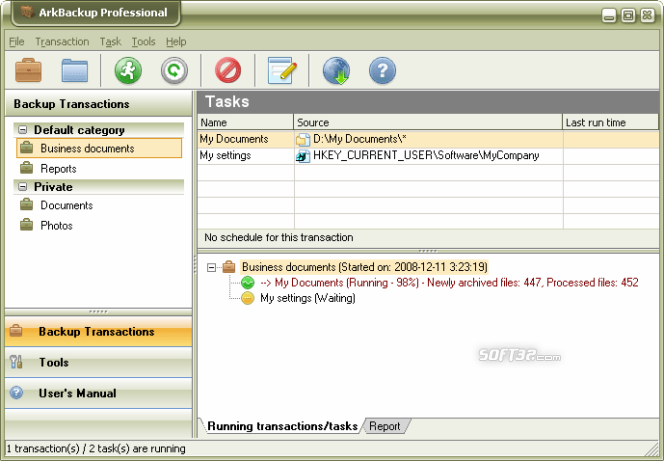This screenshot has height=461, width=664.
Task: Open the Help menu
Action: tap(176, 41)
